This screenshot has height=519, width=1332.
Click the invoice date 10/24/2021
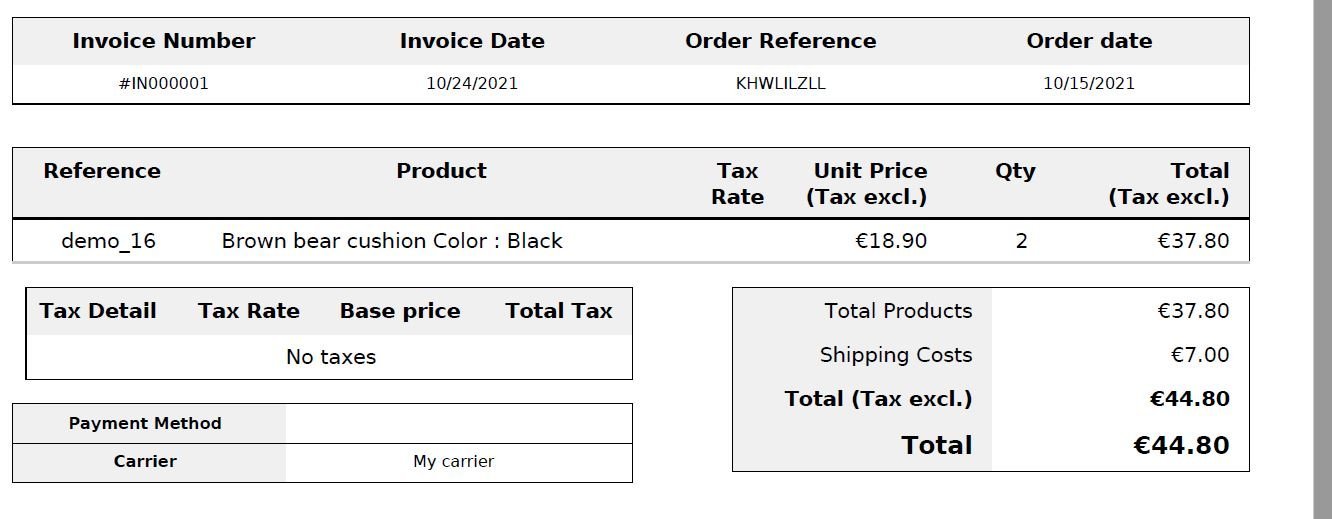[x=472, y=84]
